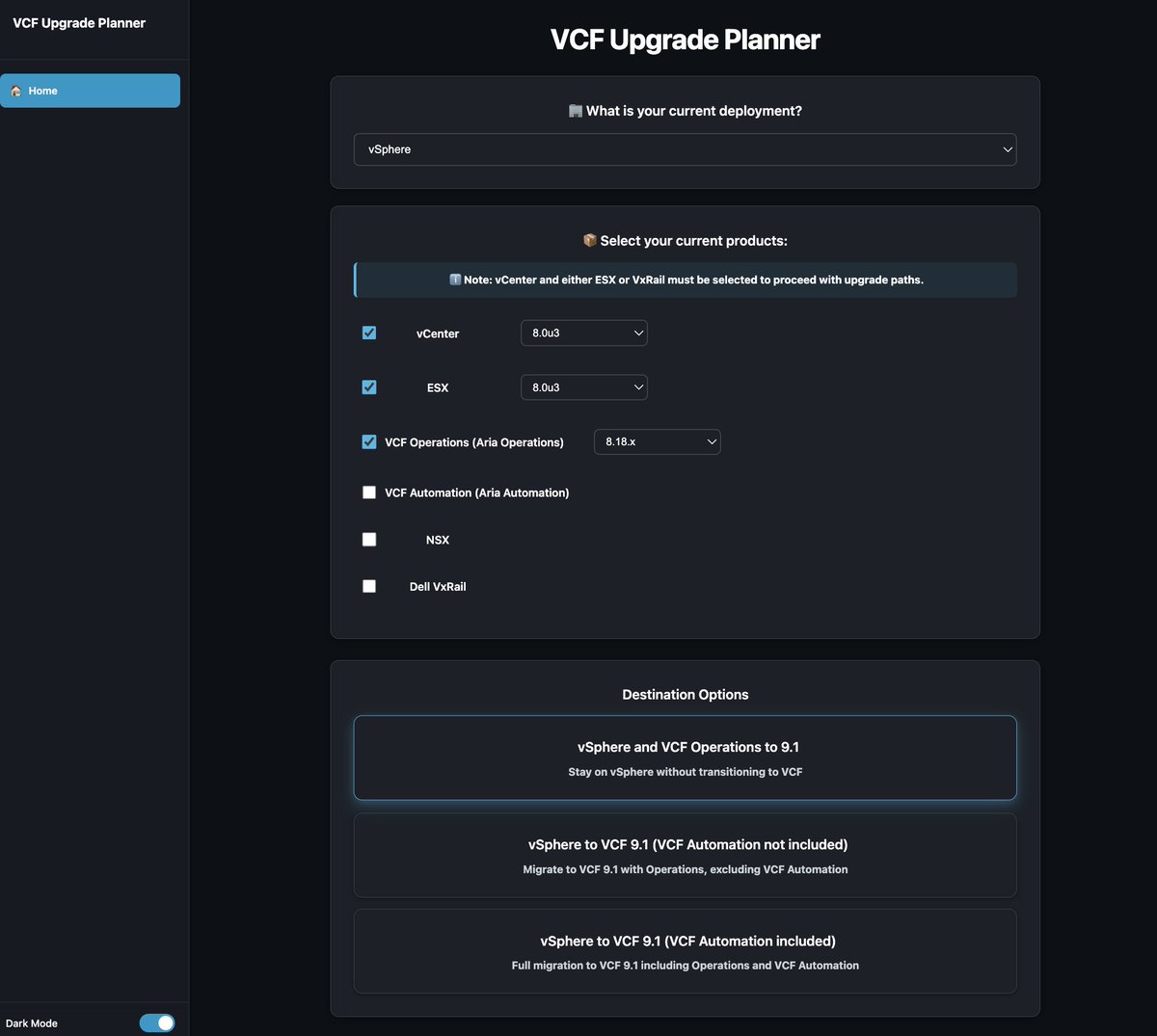Image resolution: width=1157 pixels, height=1036 pixels.
Task: Open the VCF Operations 8.18.x version dropdown
Action: [658, 441]
